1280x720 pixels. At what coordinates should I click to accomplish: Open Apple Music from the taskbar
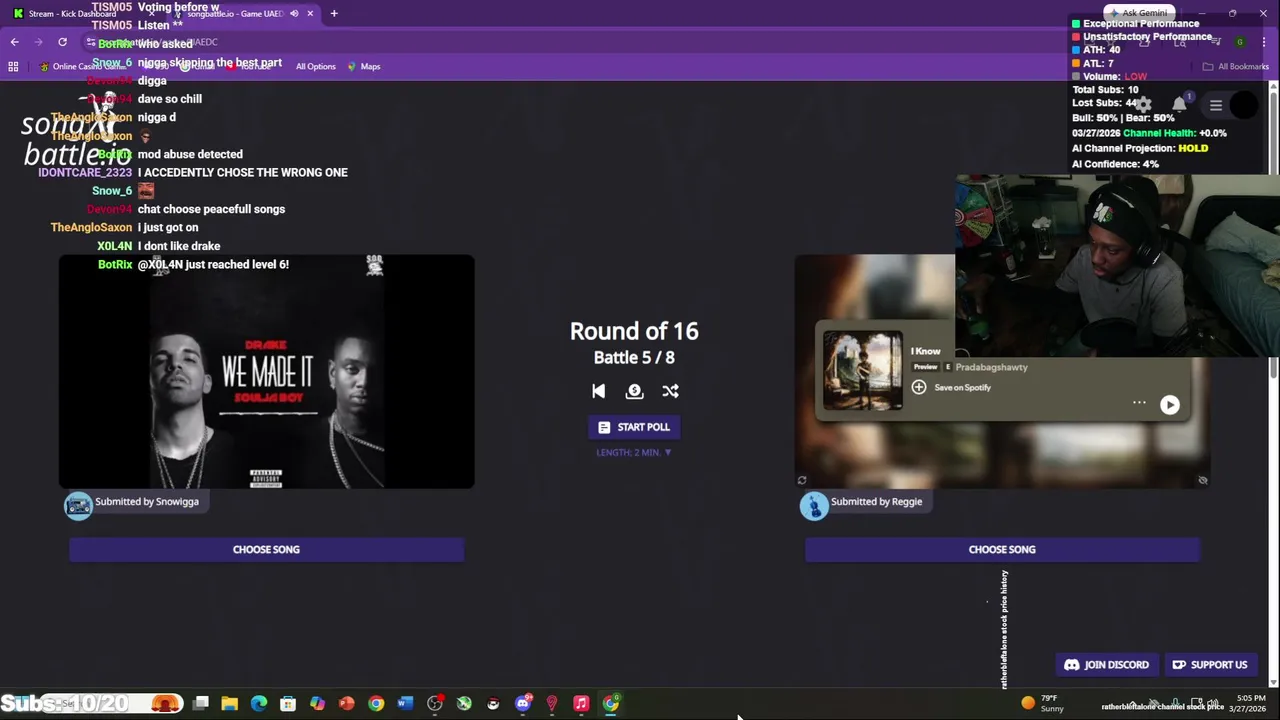tap(581, 704)
